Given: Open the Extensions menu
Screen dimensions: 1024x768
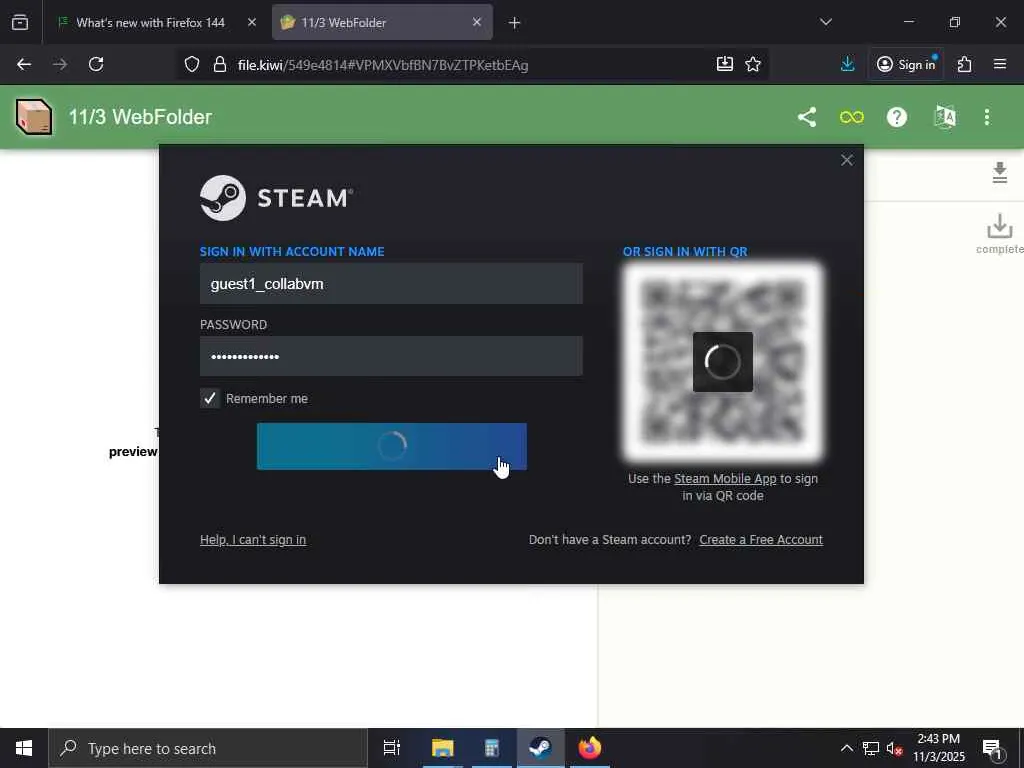Looking at the screenshot, I should [x=965, y=64].
